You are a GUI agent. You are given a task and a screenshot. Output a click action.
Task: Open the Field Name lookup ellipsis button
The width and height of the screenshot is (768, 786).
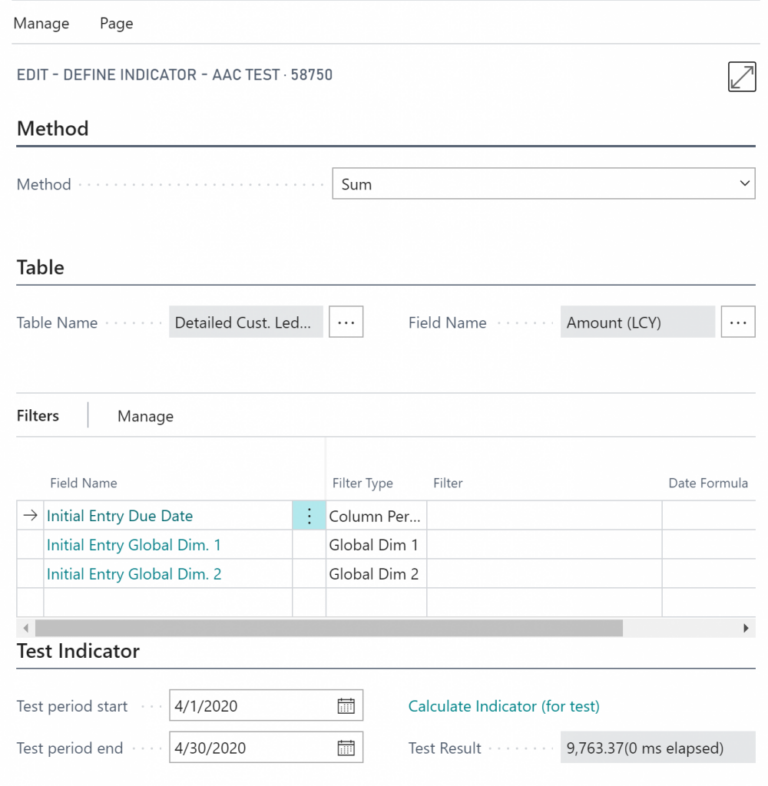(x=738, y=322)
